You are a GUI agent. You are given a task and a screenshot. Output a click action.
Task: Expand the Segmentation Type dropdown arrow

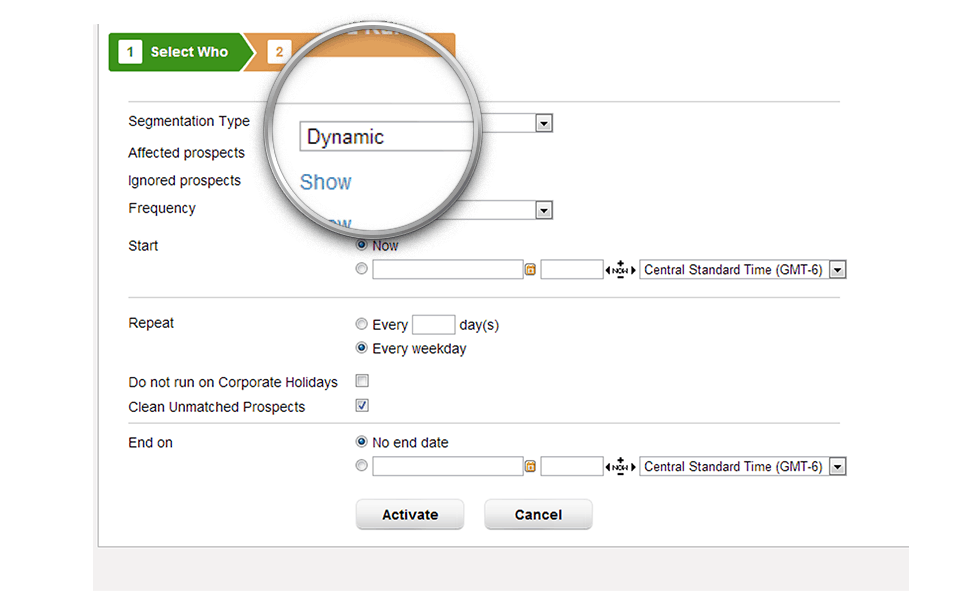tap(544, 123)
